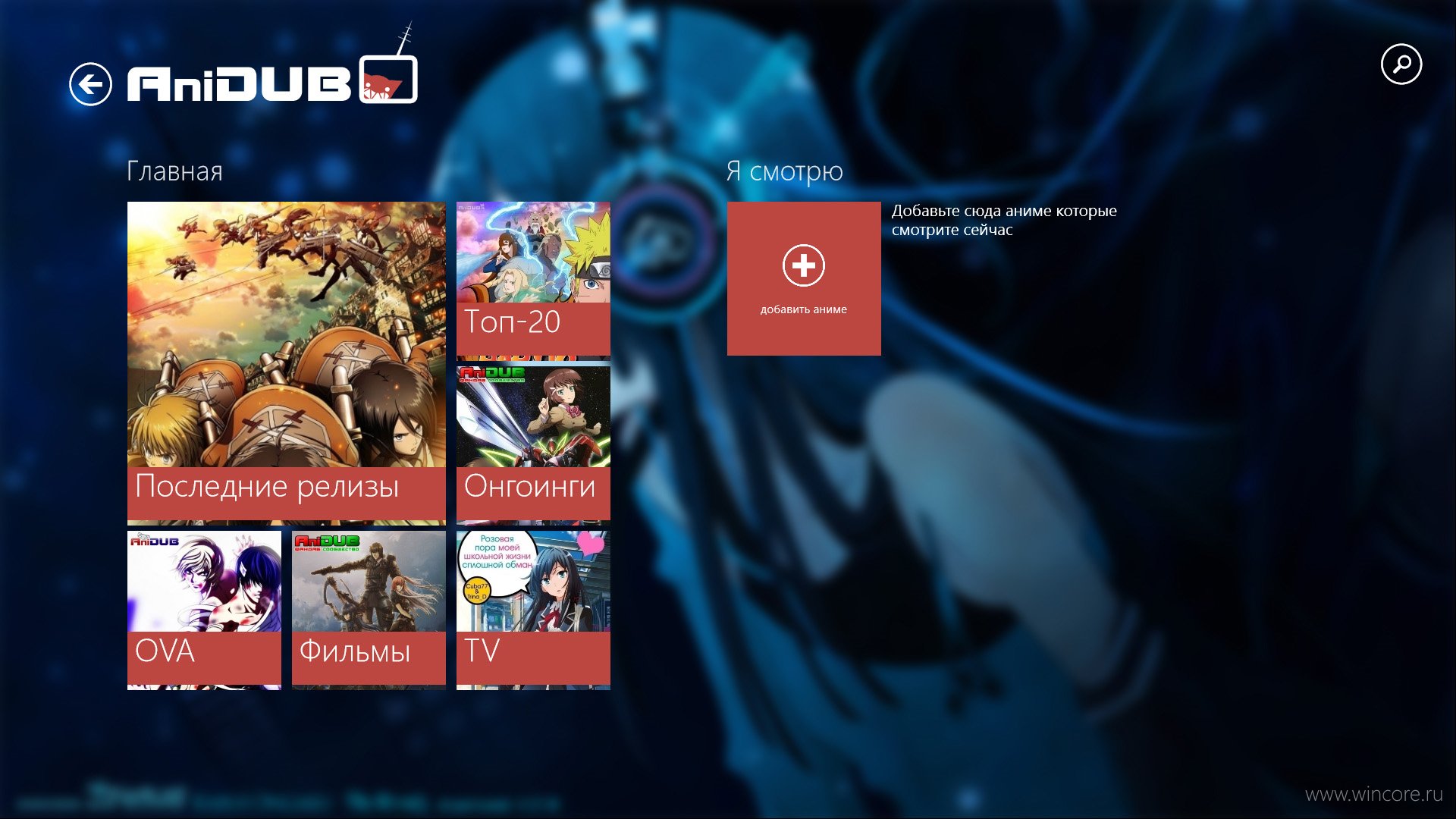1456x819 pixels.
Task: Click the Добавьте сюда аниме hint text
Action: [x=1003, y=220]
